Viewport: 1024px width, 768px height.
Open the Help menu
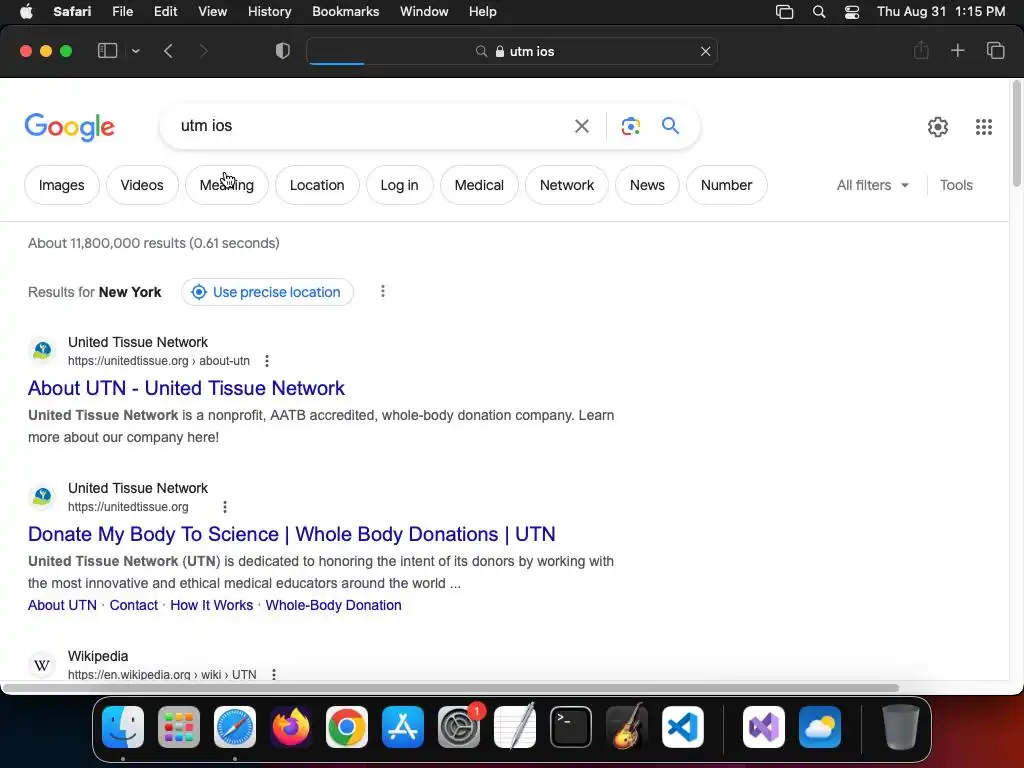tap(483, 12)
